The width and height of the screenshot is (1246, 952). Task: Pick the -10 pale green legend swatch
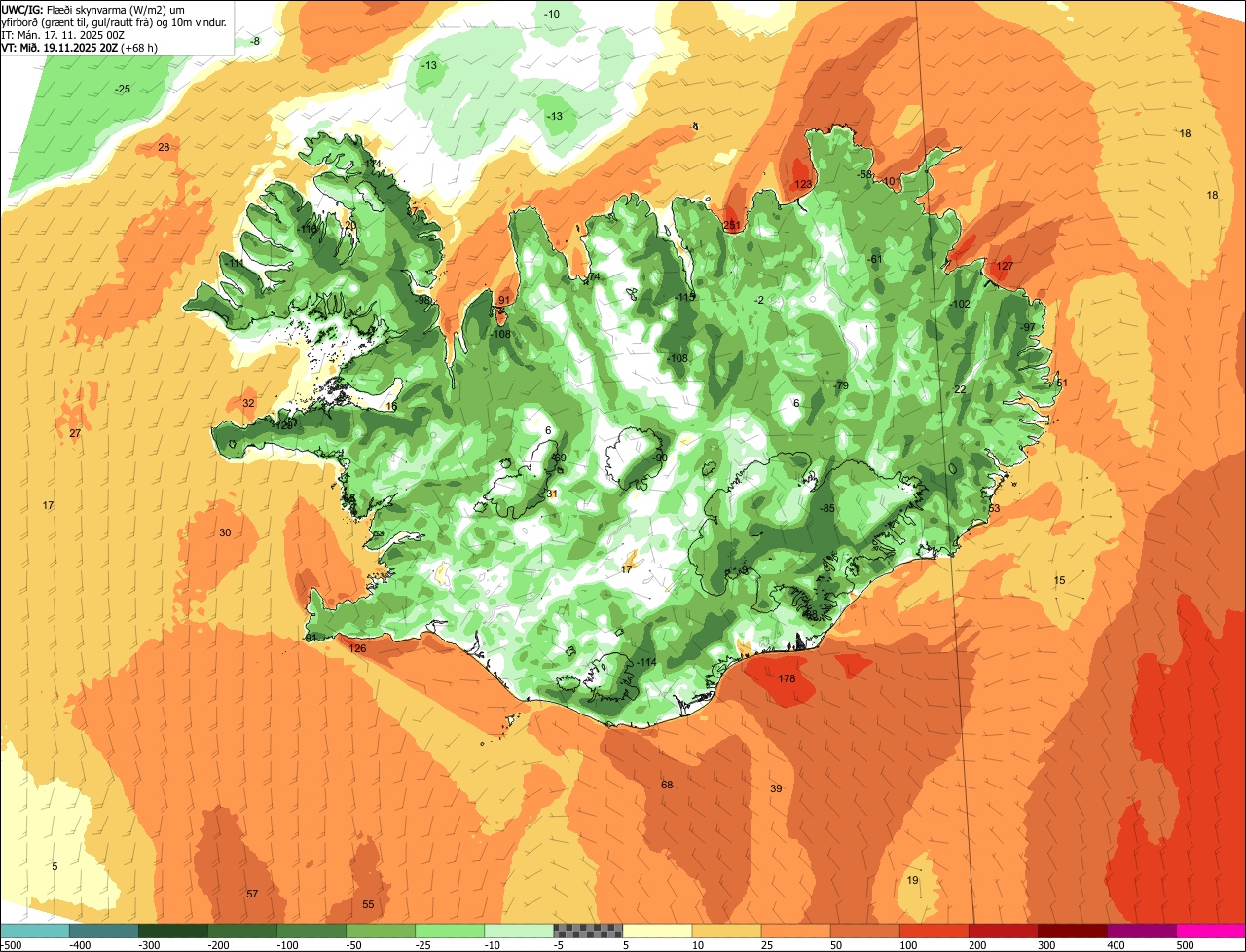click(519, 930)
